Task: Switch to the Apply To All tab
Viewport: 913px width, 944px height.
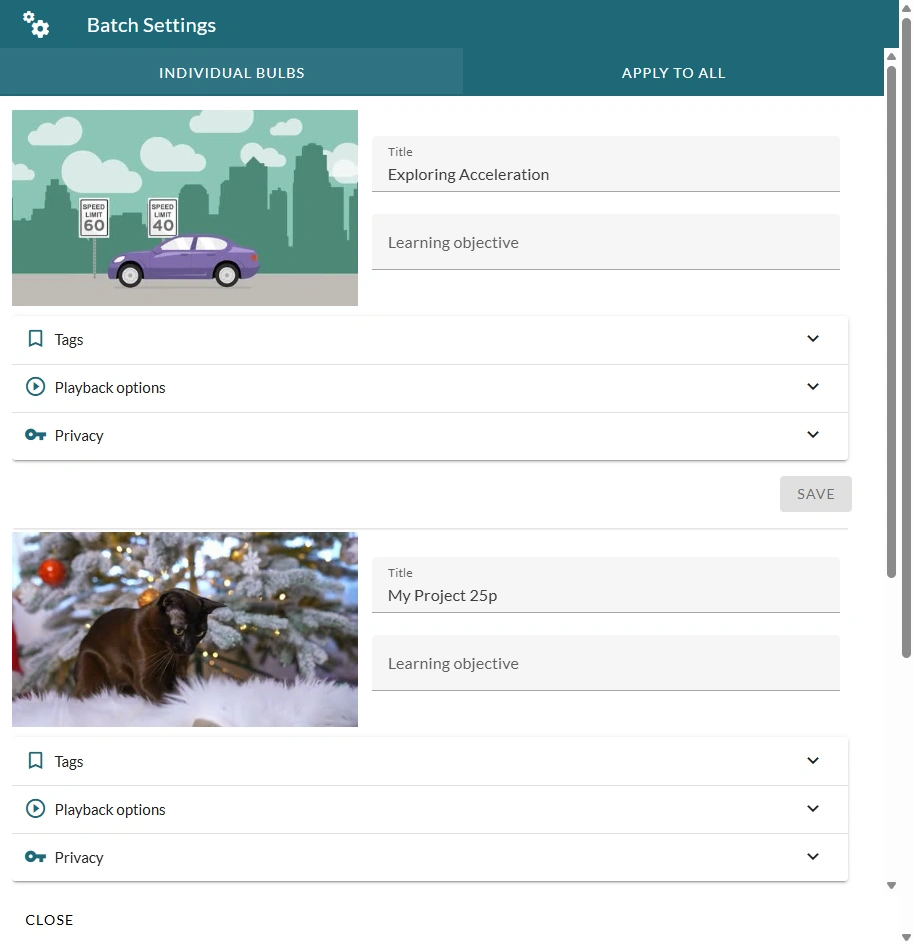Action: [673, 73]
